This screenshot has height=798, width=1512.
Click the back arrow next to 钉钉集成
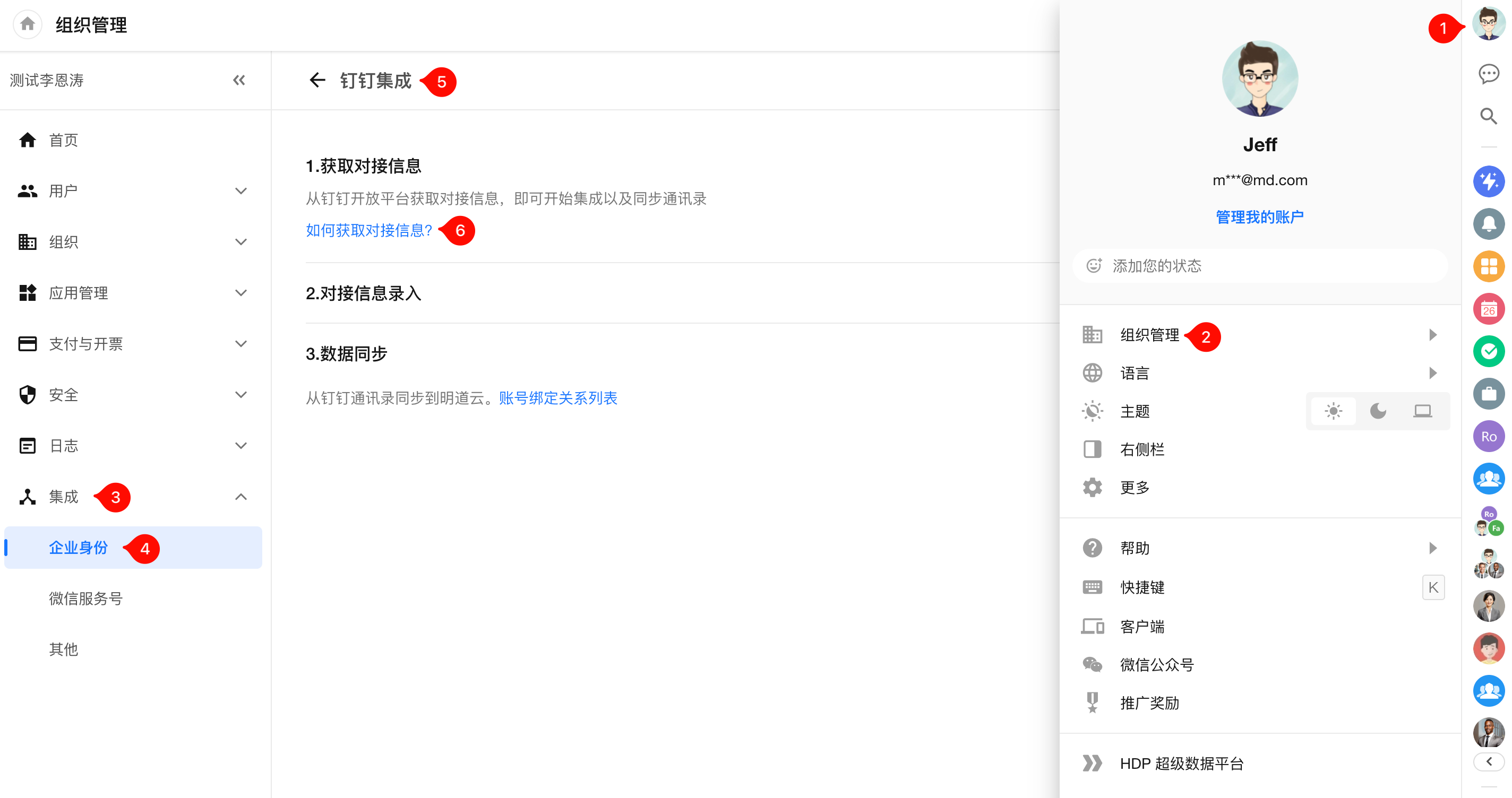pos(317,81)
